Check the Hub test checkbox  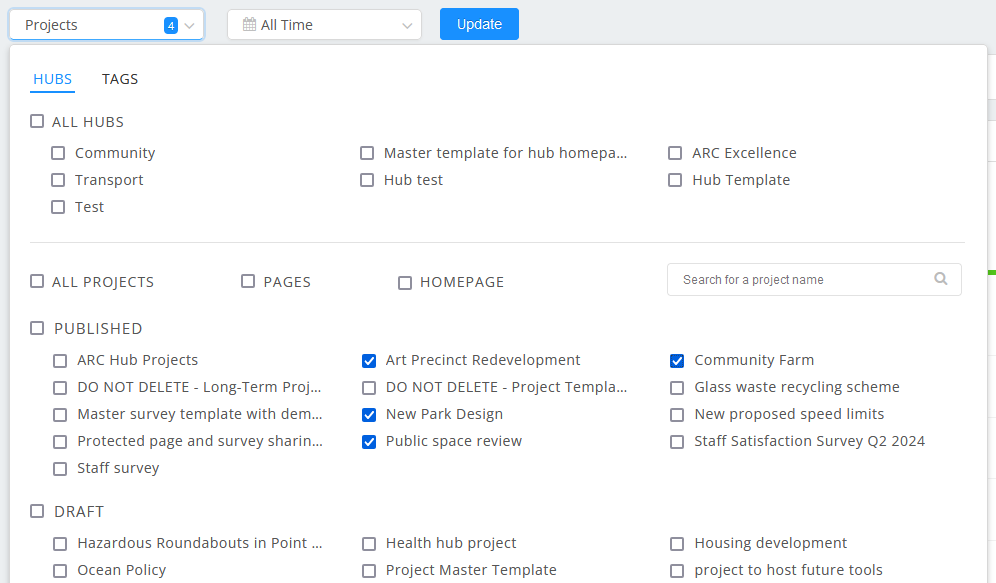coord(367,180)
